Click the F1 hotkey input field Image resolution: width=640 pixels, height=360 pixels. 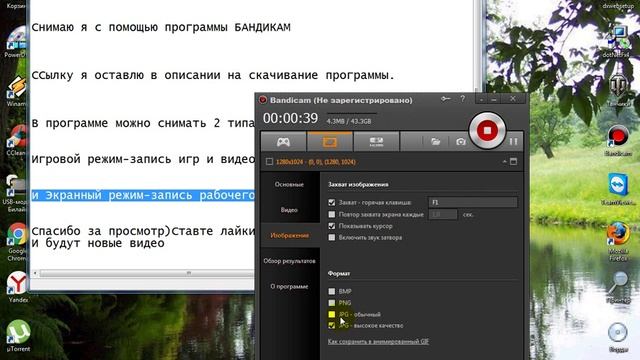pos(473,202)
